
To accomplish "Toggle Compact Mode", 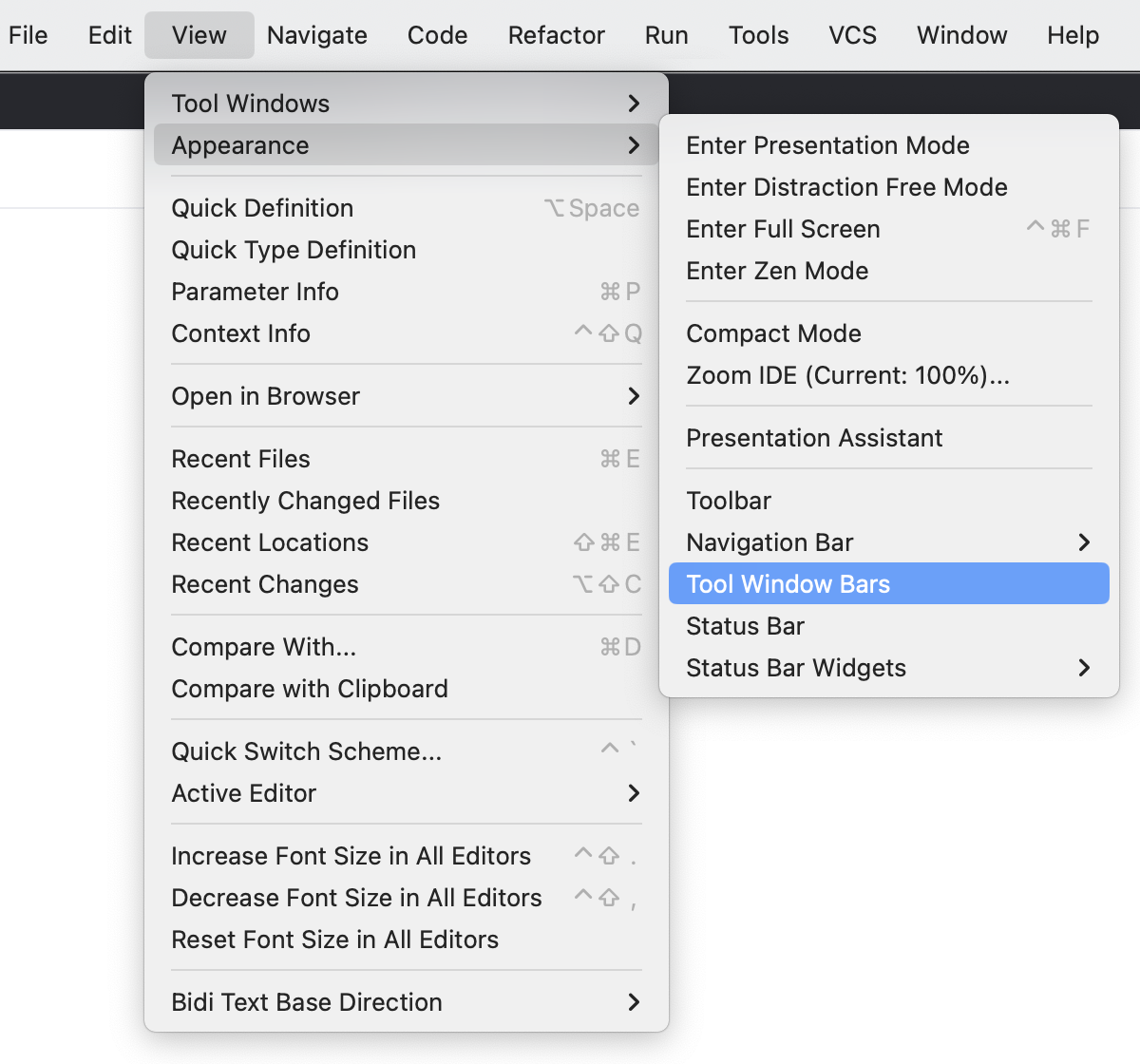I will pos(773,333).
